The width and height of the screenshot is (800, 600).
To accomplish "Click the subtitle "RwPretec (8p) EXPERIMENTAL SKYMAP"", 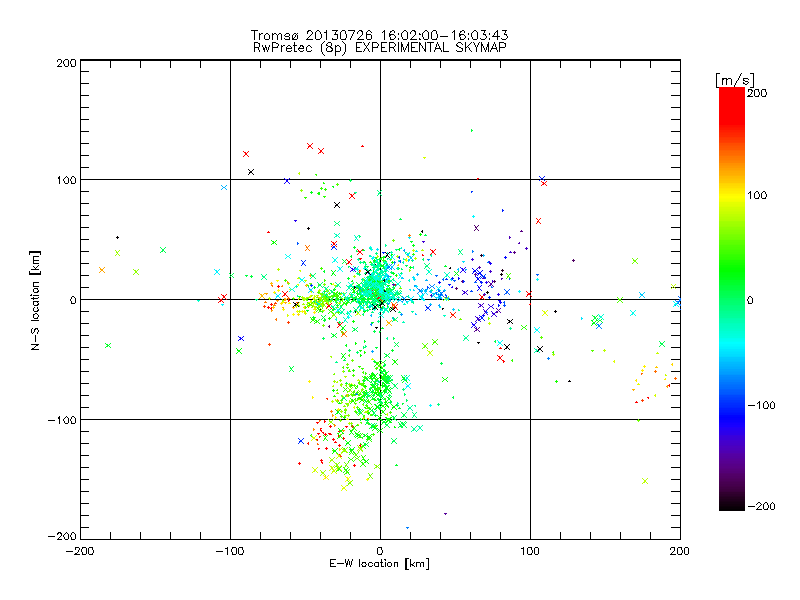I will tap(380, 48).
